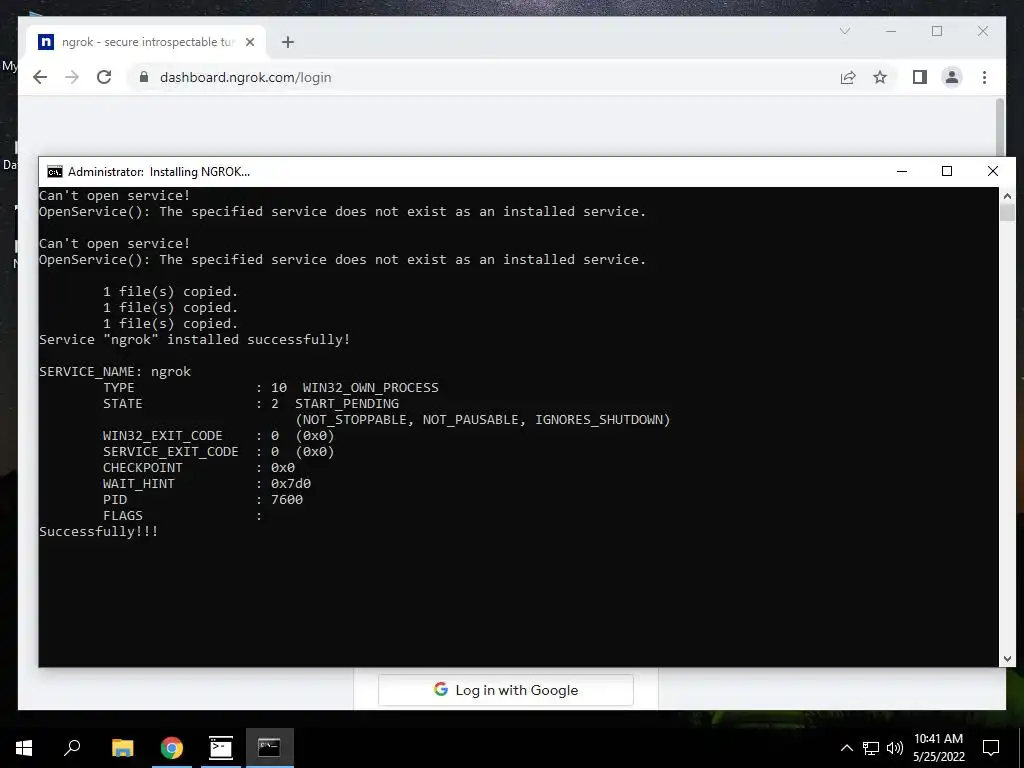Open notification action center
Screen dimensions: 1024x768
point(991,748)
